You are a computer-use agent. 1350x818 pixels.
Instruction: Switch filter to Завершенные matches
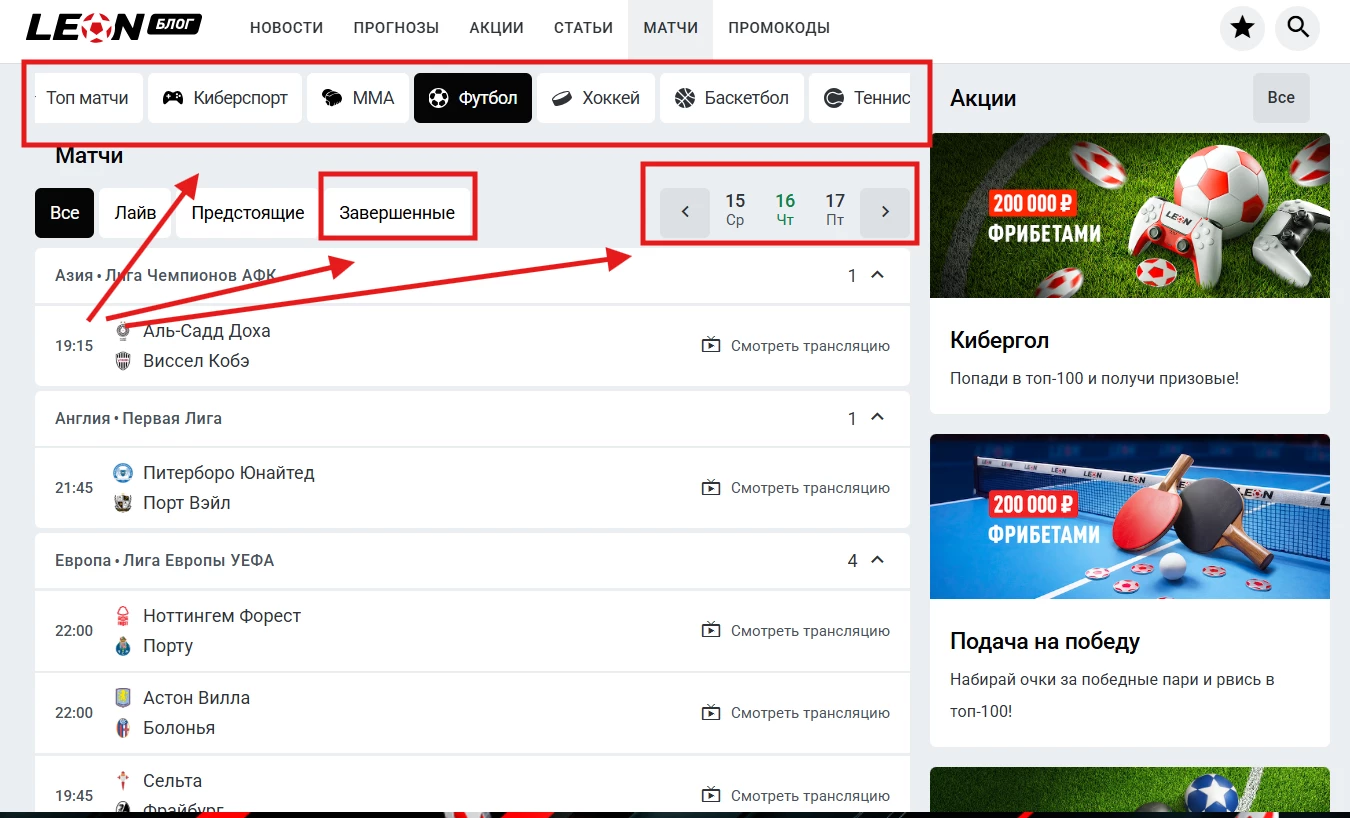click(x=396, y=213)
